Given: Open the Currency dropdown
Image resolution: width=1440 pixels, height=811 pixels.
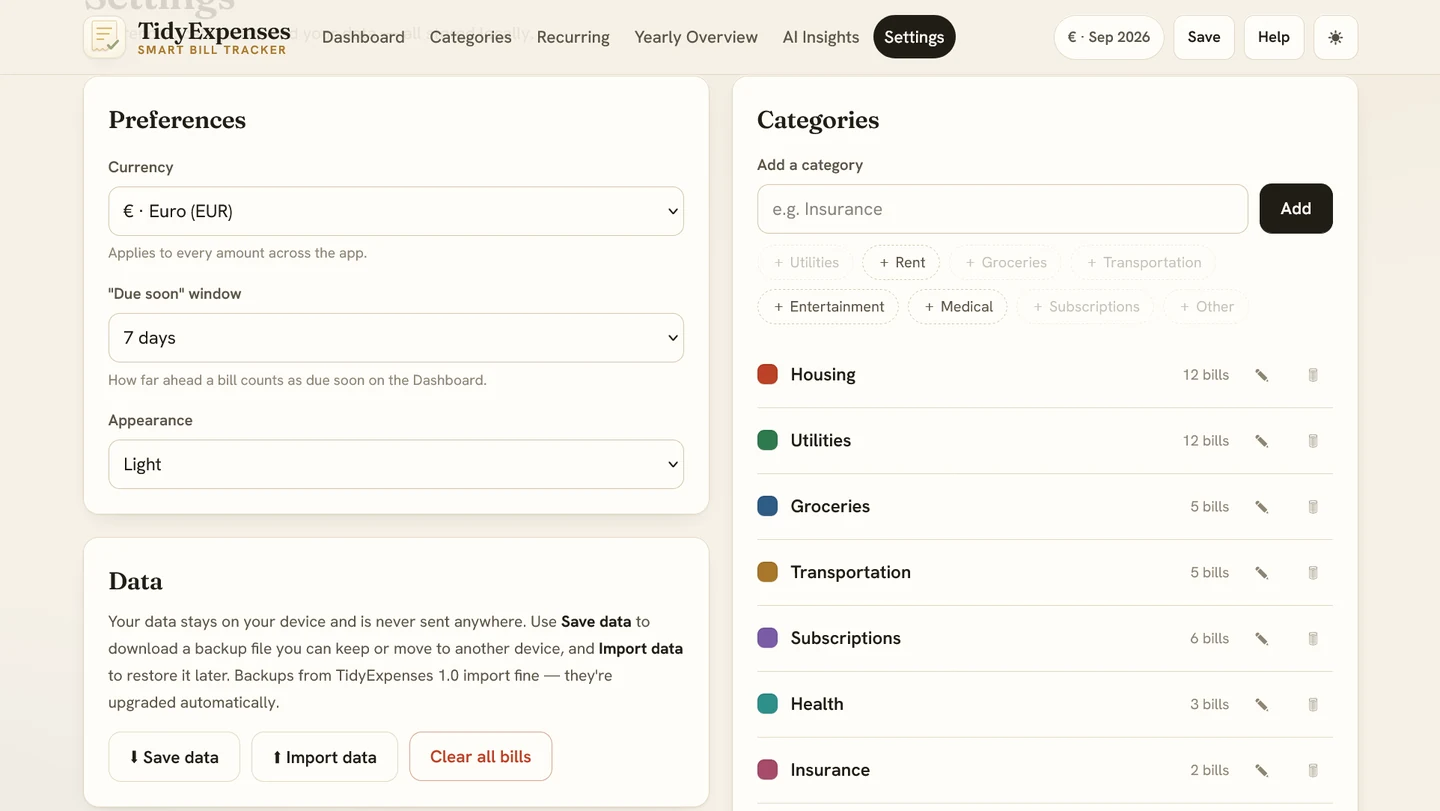Looking at the screenshot, I should pyautogui.click(x=396, y=211).
